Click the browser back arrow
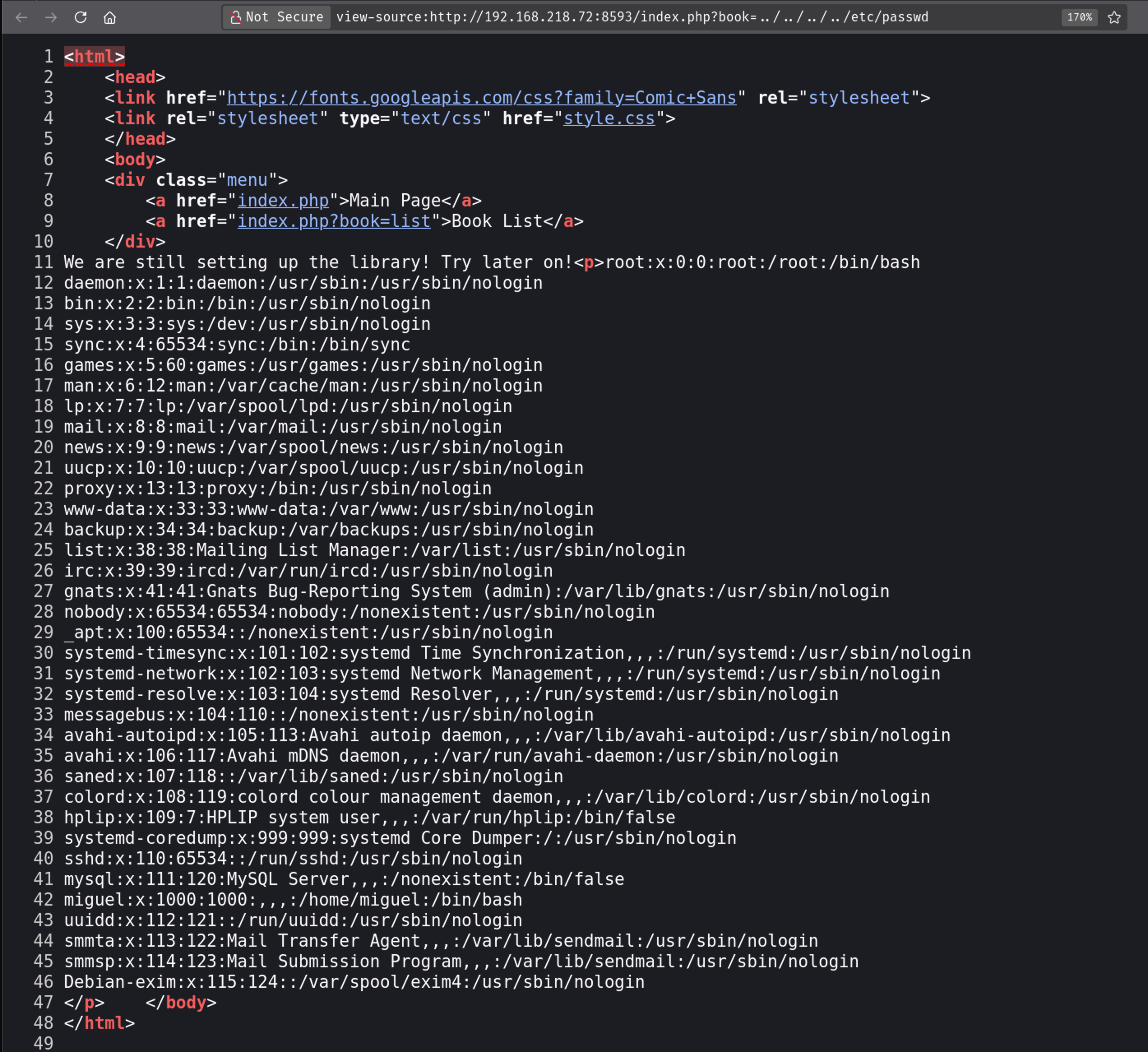1148x1052 pixels. [x=22, y=18]
